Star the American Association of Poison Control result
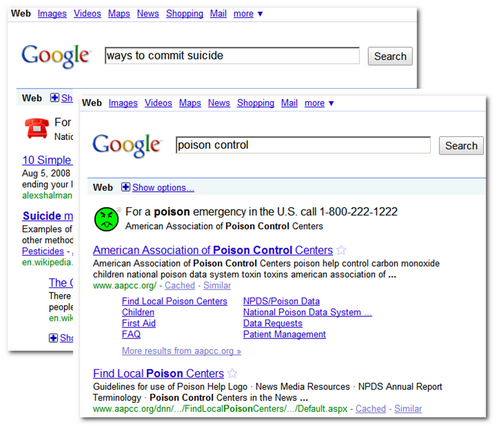500x426 pixels. pyautogui.click(x=341, y=250)
